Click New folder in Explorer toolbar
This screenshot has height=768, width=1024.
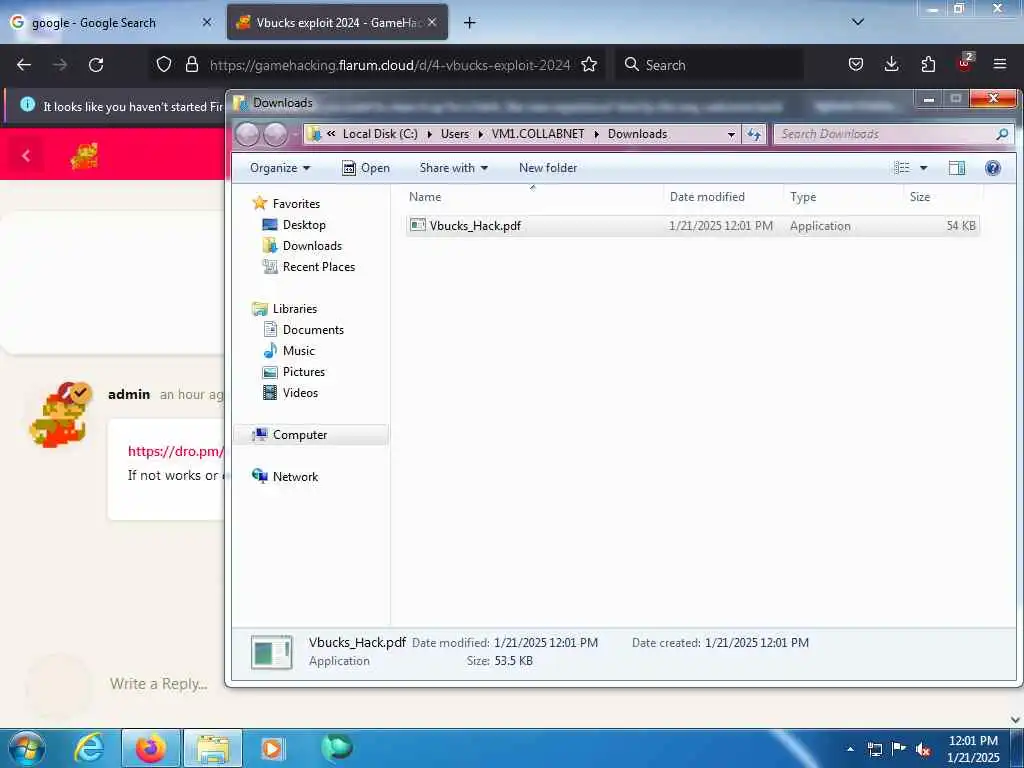coord(548,168)
